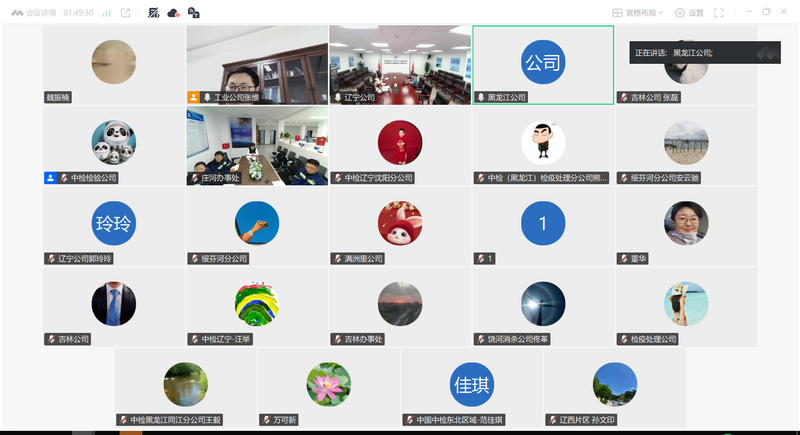Click the 正在讲话 speaker notification banner

click(705, 53)
